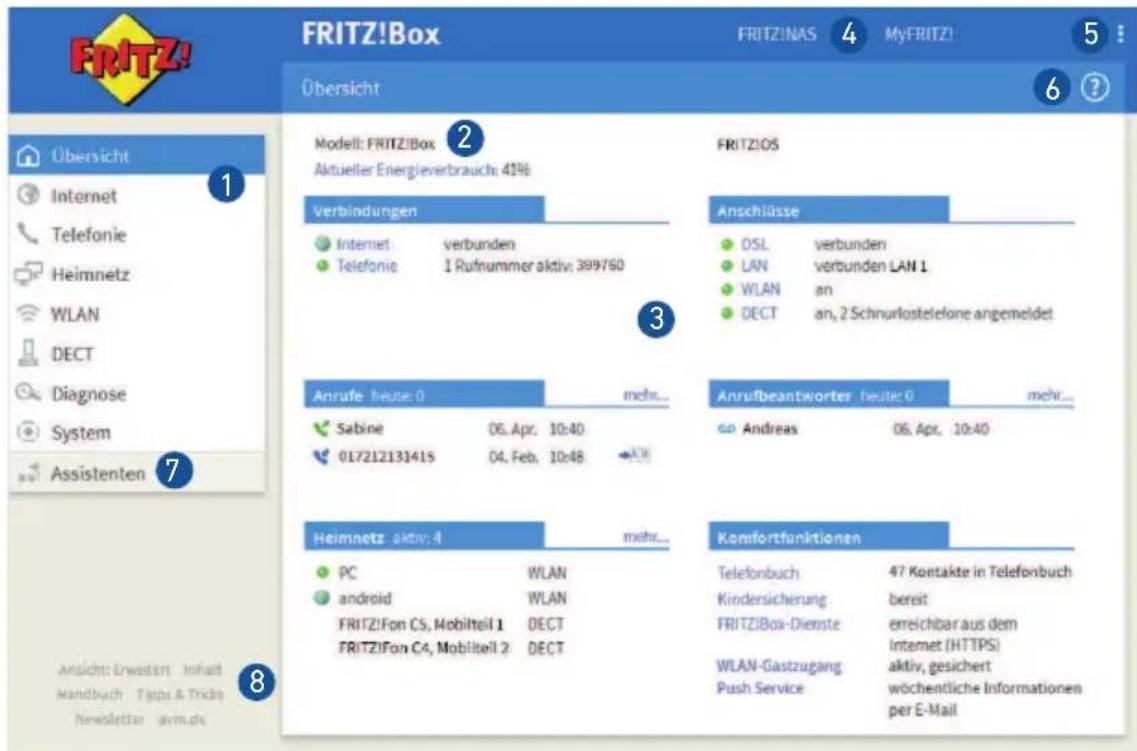Click green status dot beside android device
Image resolution: width=1137 pixels, height=751 pixels.
pos(323,598)
